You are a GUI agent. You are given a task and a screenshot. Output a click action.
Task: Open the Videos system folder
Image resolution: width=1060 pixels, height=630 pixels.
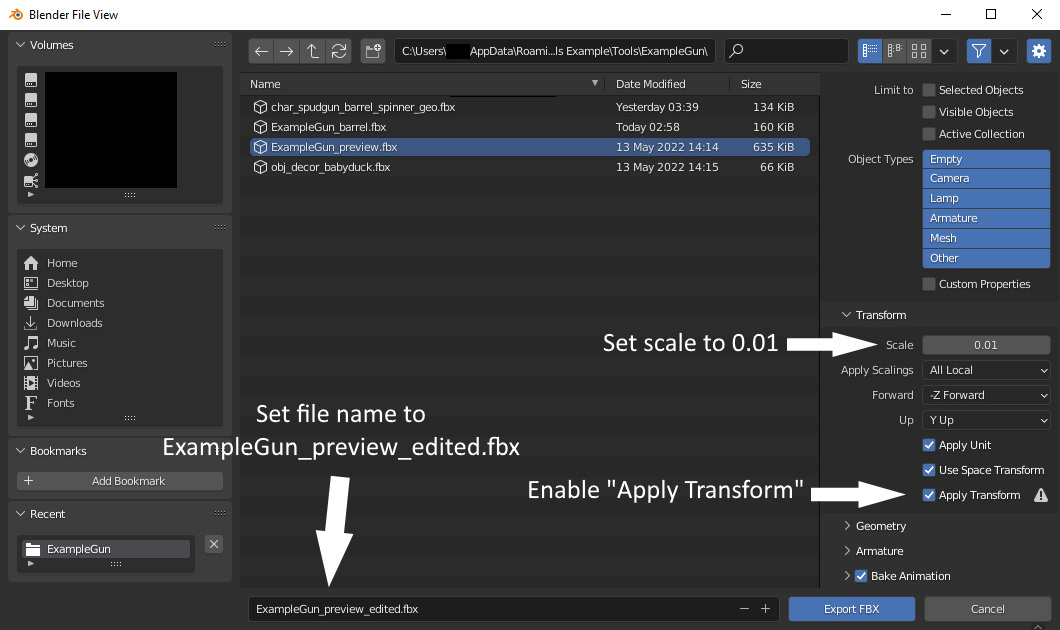tap(64, 383)
